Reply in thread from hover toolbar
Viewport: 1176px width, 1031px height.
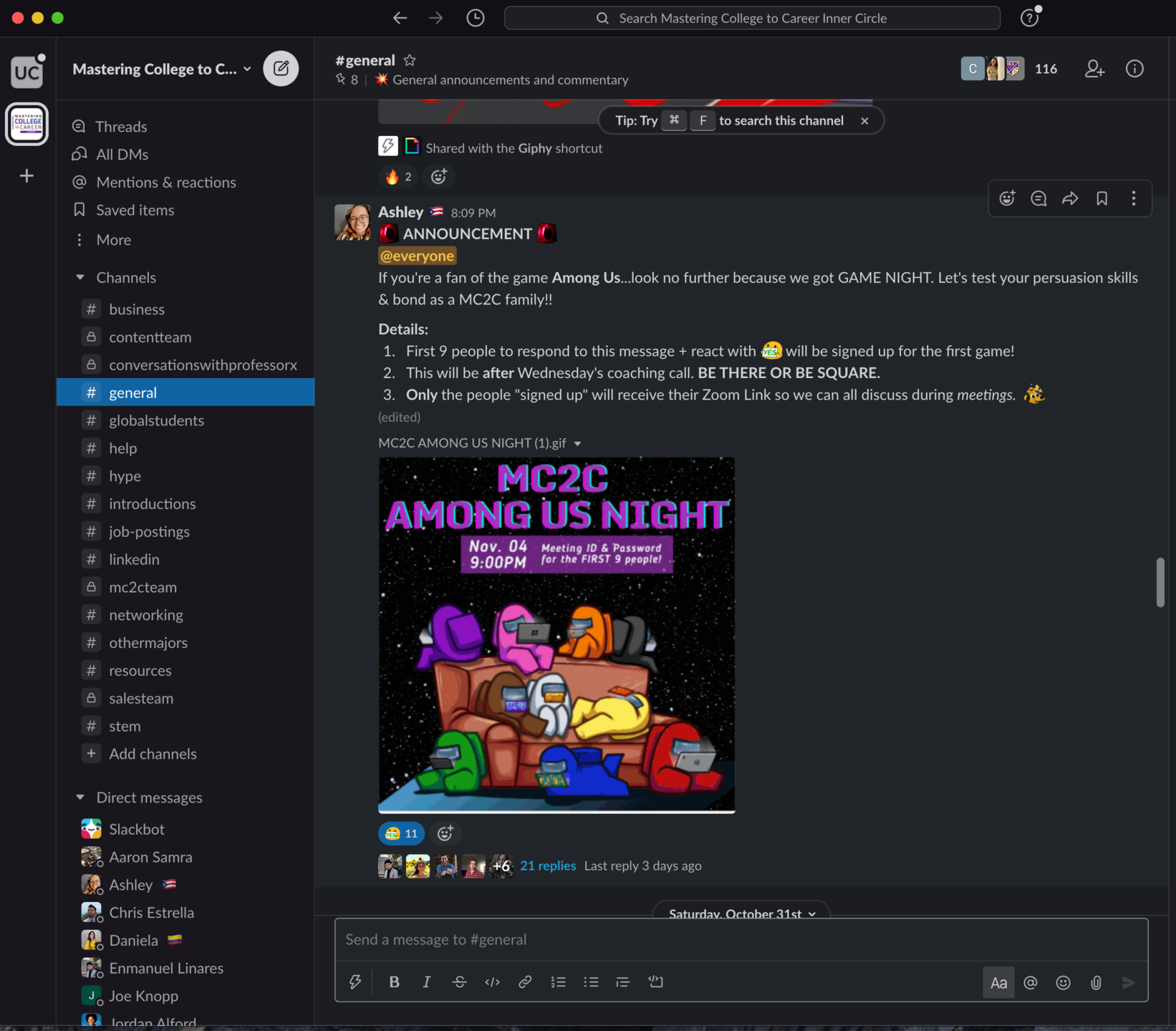1038,198
